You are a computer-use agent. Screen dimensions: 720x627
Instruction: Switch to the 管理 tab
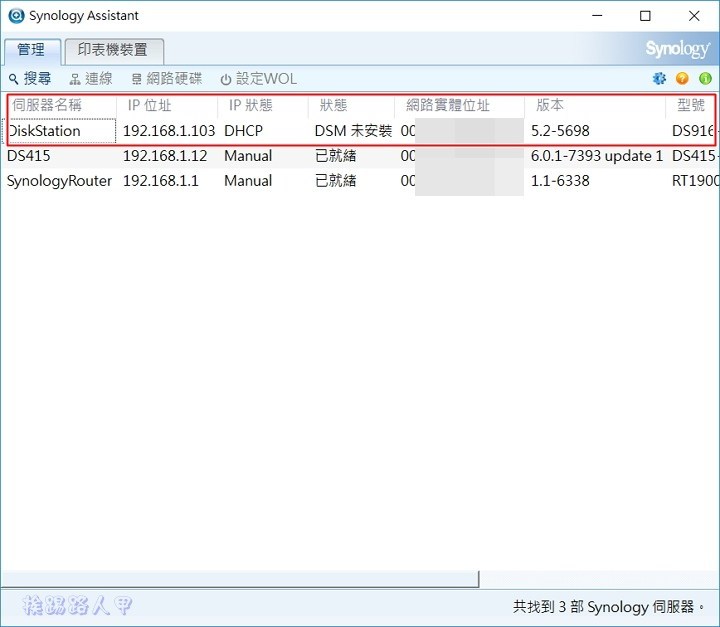coord(32,50)
